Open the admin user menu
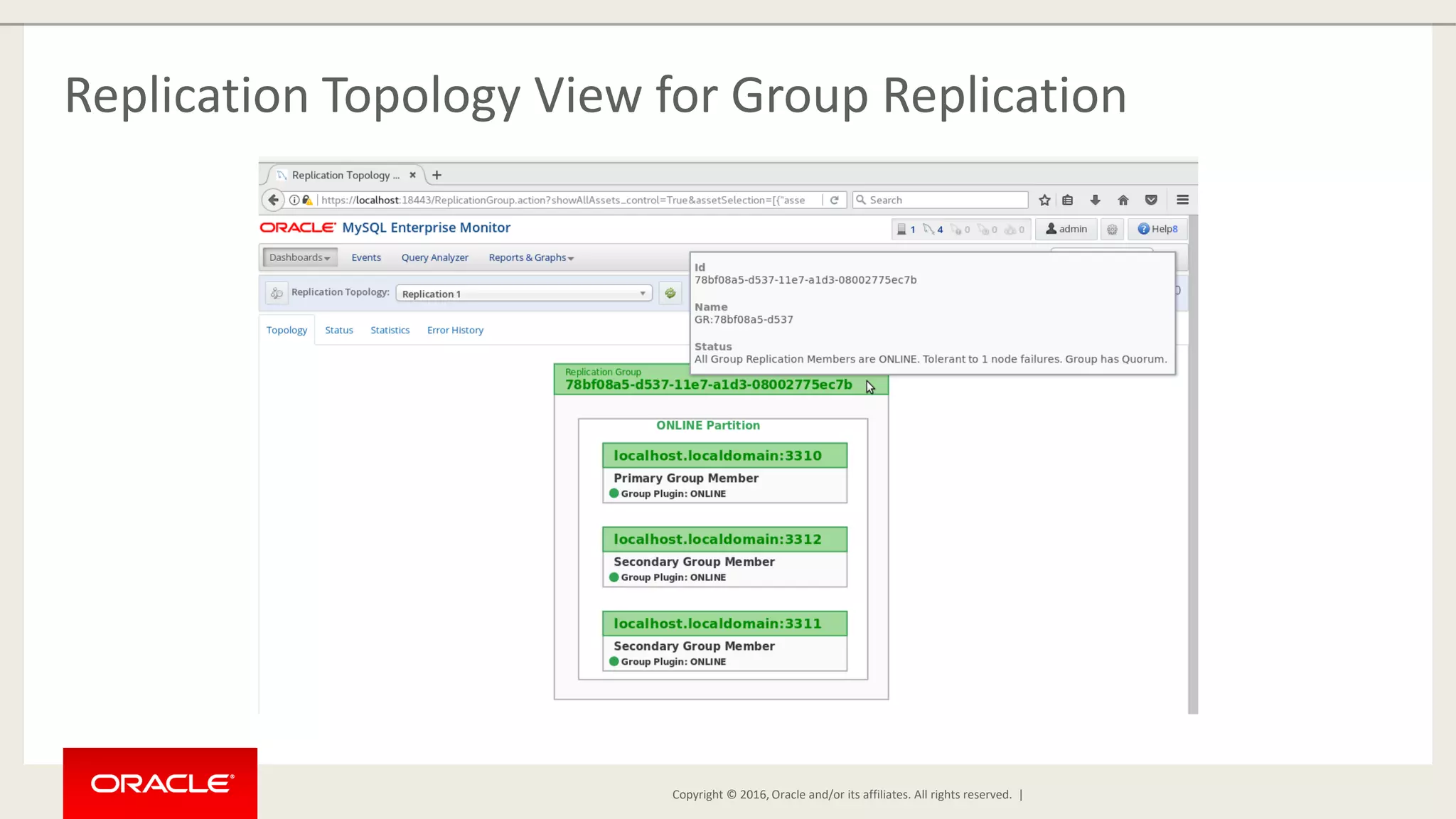This screenshot has height=819, width=1456. point(1066,229)
